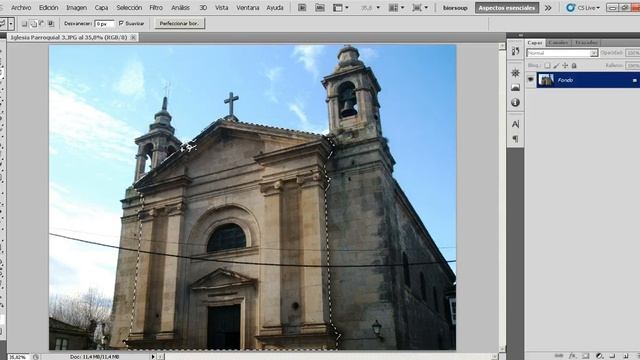This screenshot has height=360, width=640.
Task: Choose New Selection mode icon
Action: click(24, 24)
